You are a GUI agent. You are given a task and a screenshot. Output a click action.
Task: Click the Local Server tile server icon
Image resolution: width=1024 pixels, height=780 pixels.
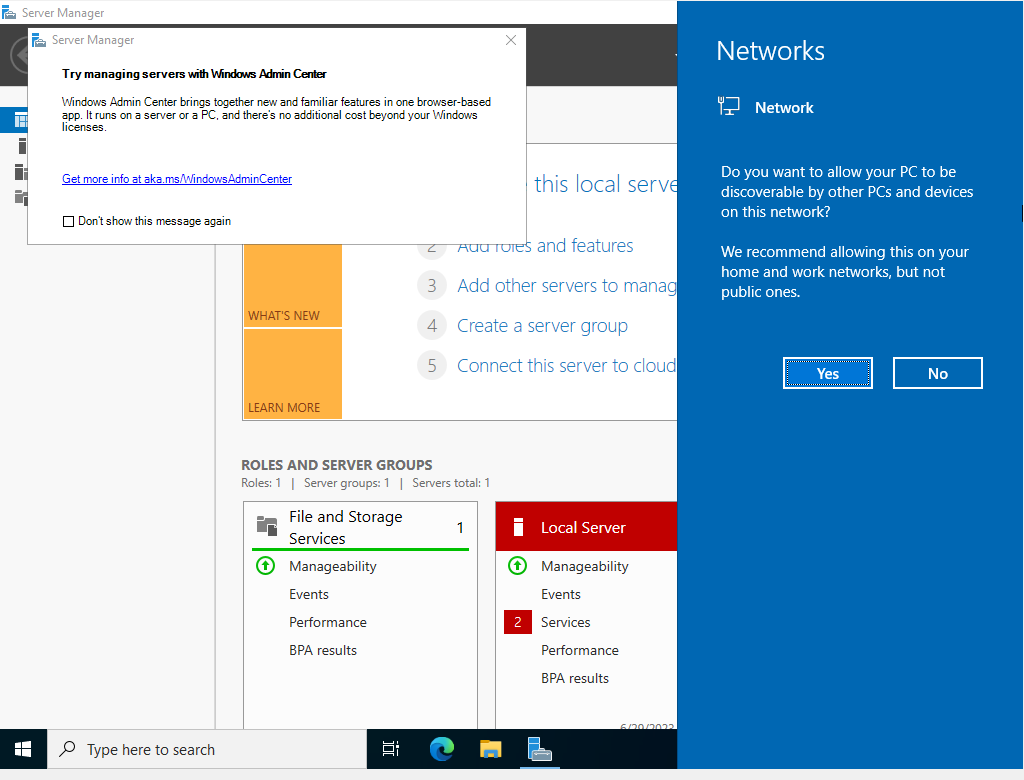tap(519, 527)
